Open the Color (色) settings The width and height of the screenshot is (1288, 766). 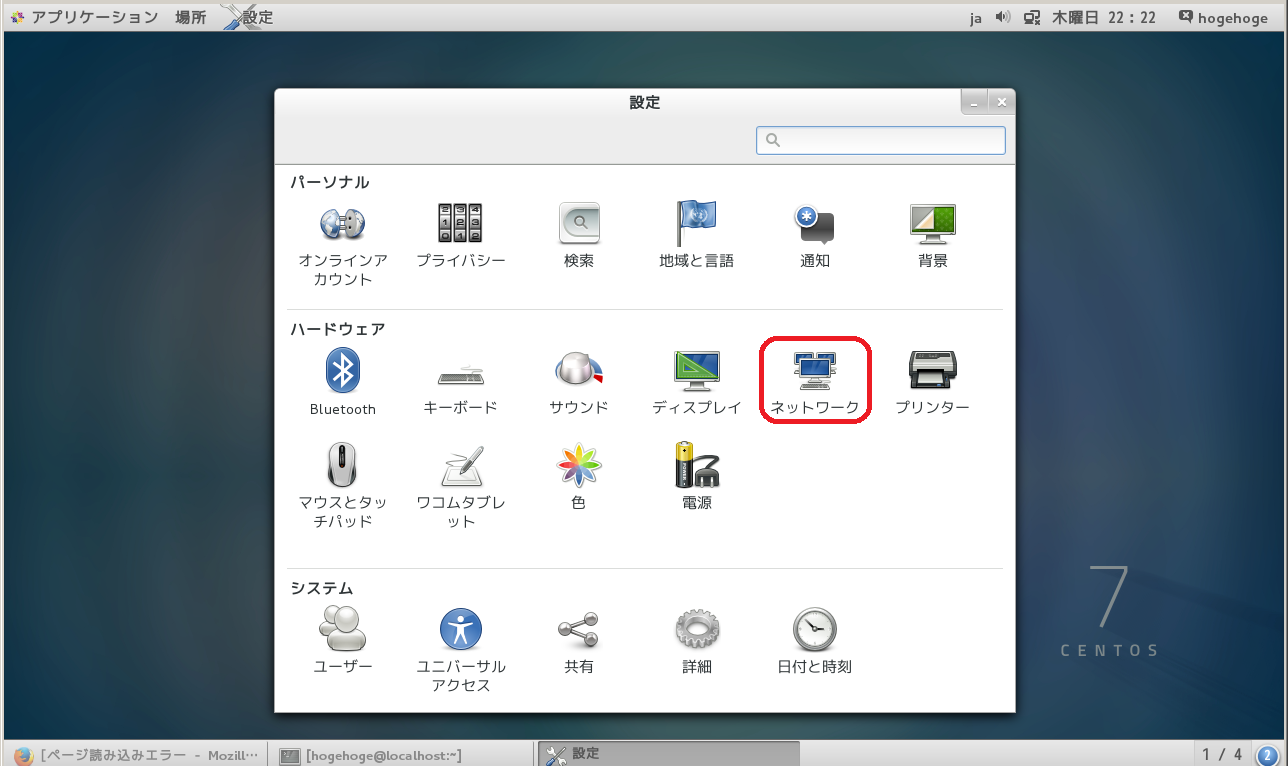[579, 476]
